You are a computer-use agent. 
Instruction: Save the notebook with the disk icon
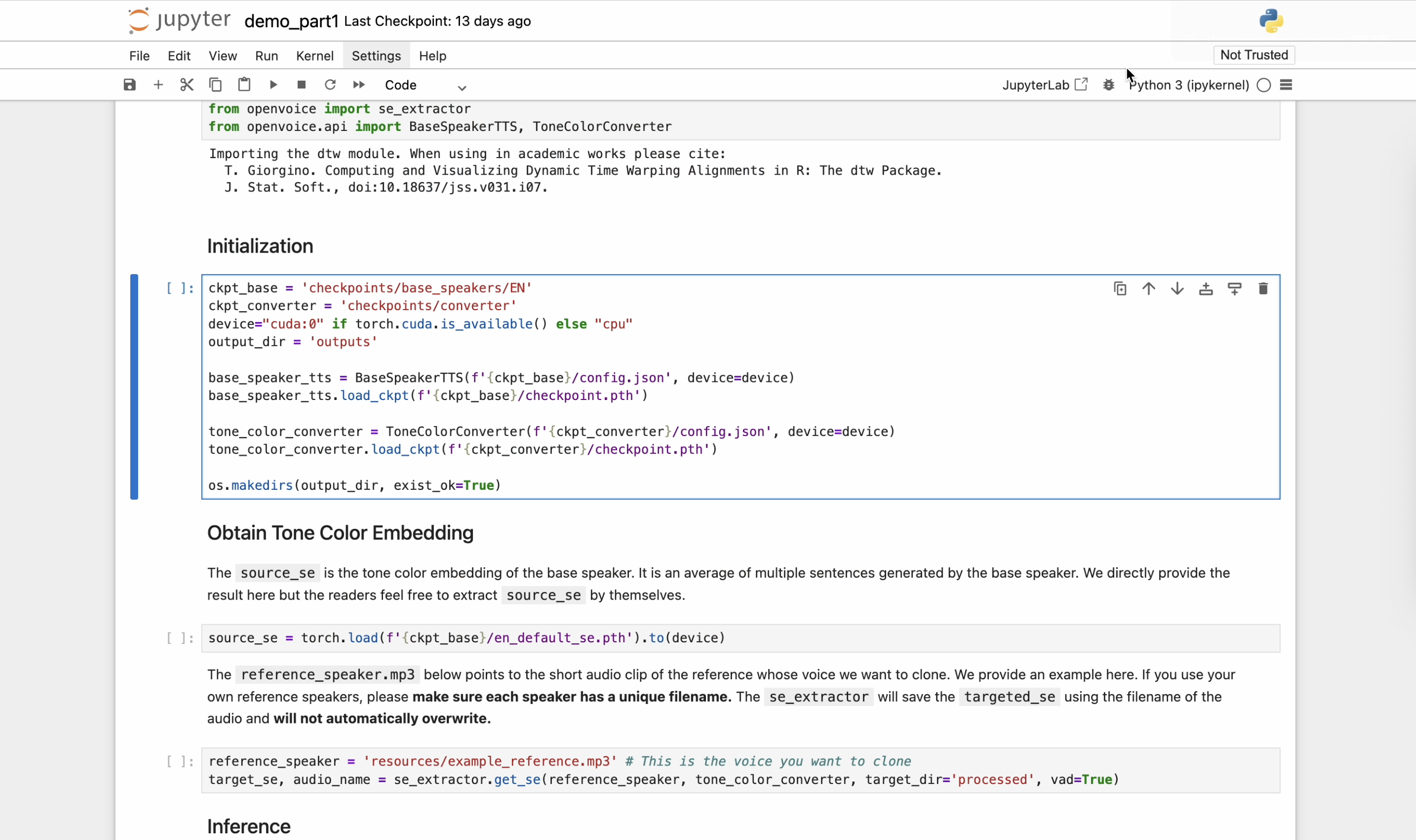pyautogui.click(x=129, y=85)
